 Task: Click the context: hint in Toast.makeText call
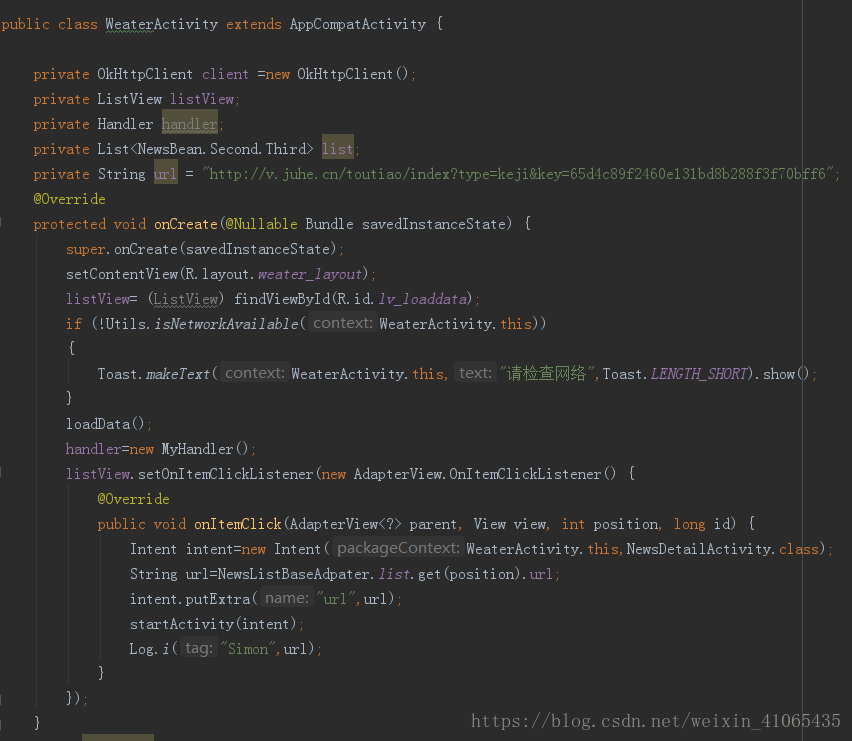tap(254, 374)
